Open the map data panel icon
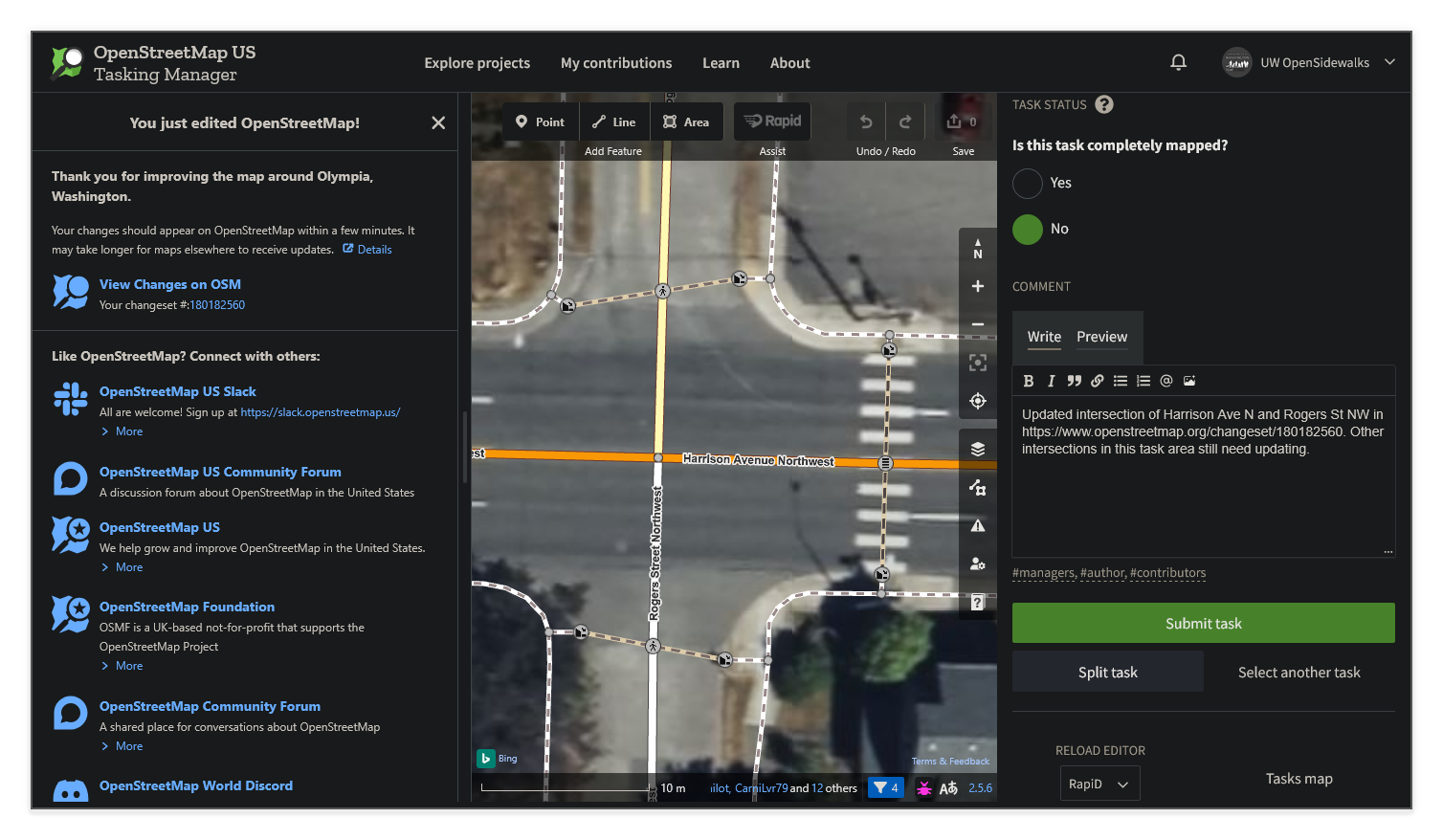Viewport: 1443px width, 840px height. pos(977,487)
